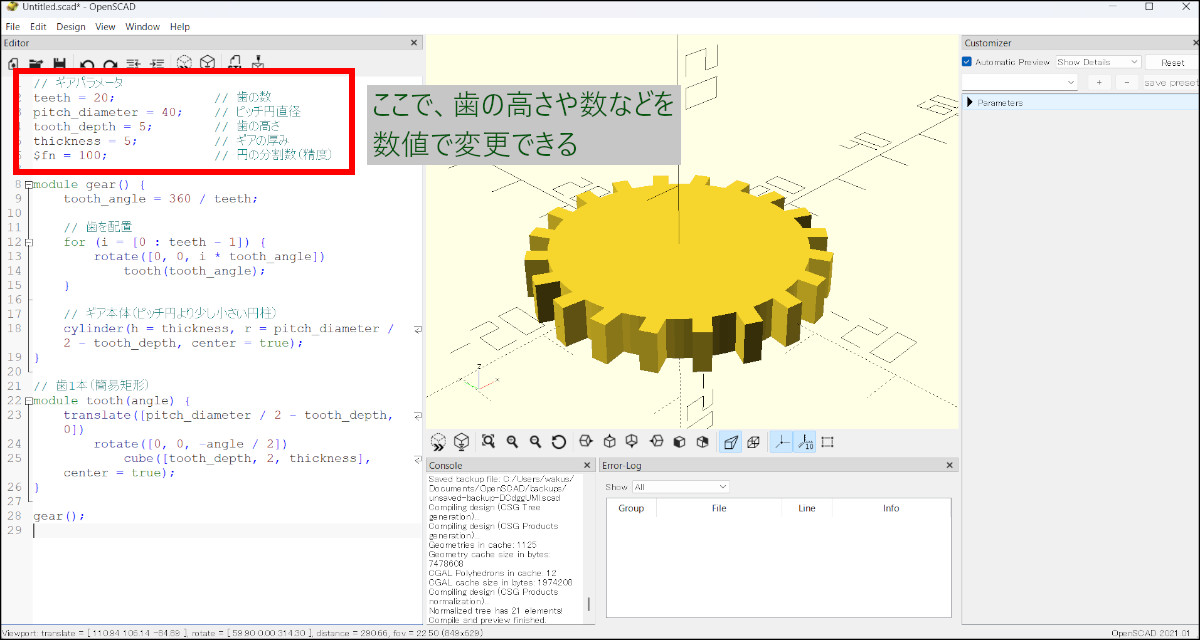
Task: Open the Design menu
Action: pos(71,26)
